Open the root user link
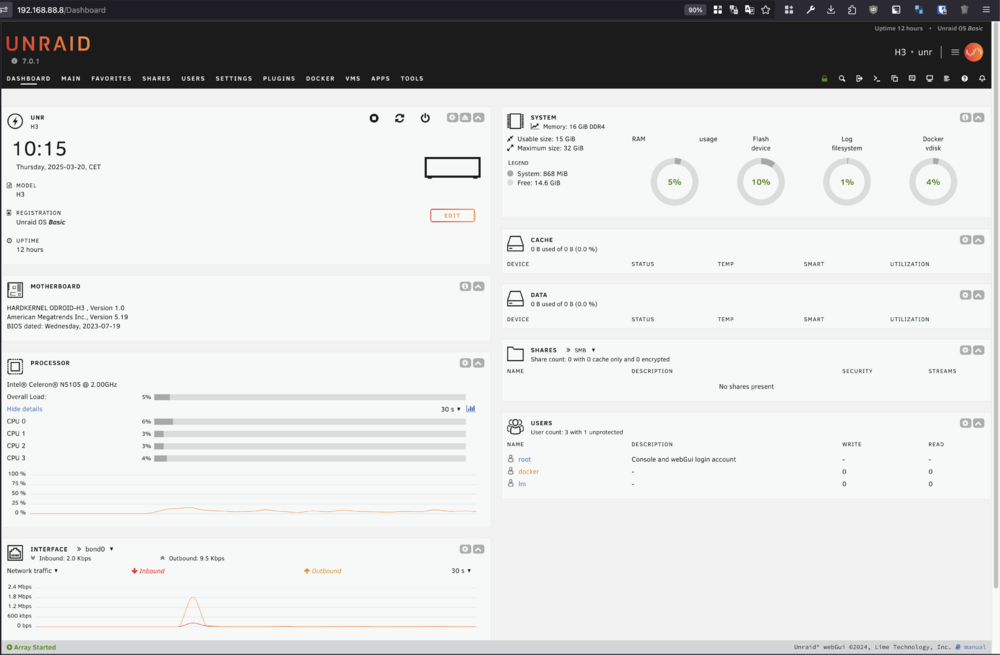The image size is (1000, 655). point(524,459)
